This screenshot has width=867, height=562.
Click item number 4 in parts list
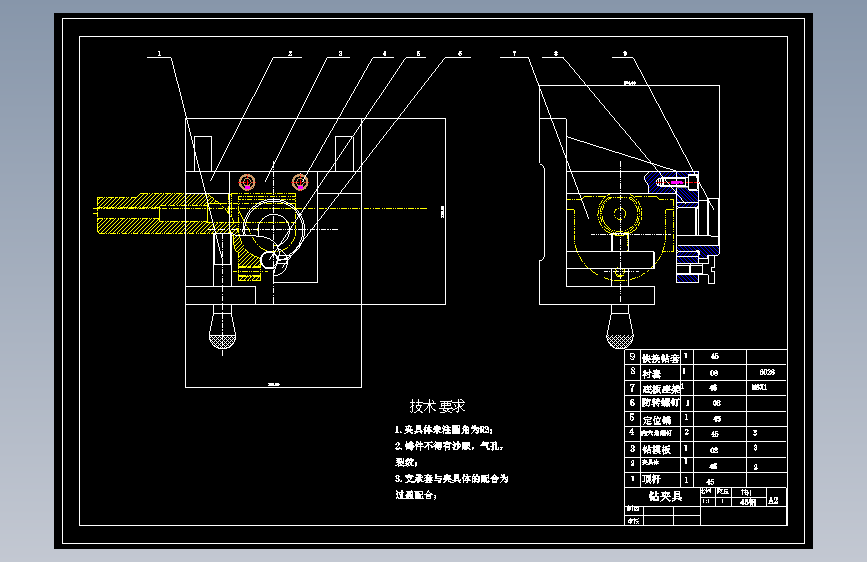coord(632,432)
